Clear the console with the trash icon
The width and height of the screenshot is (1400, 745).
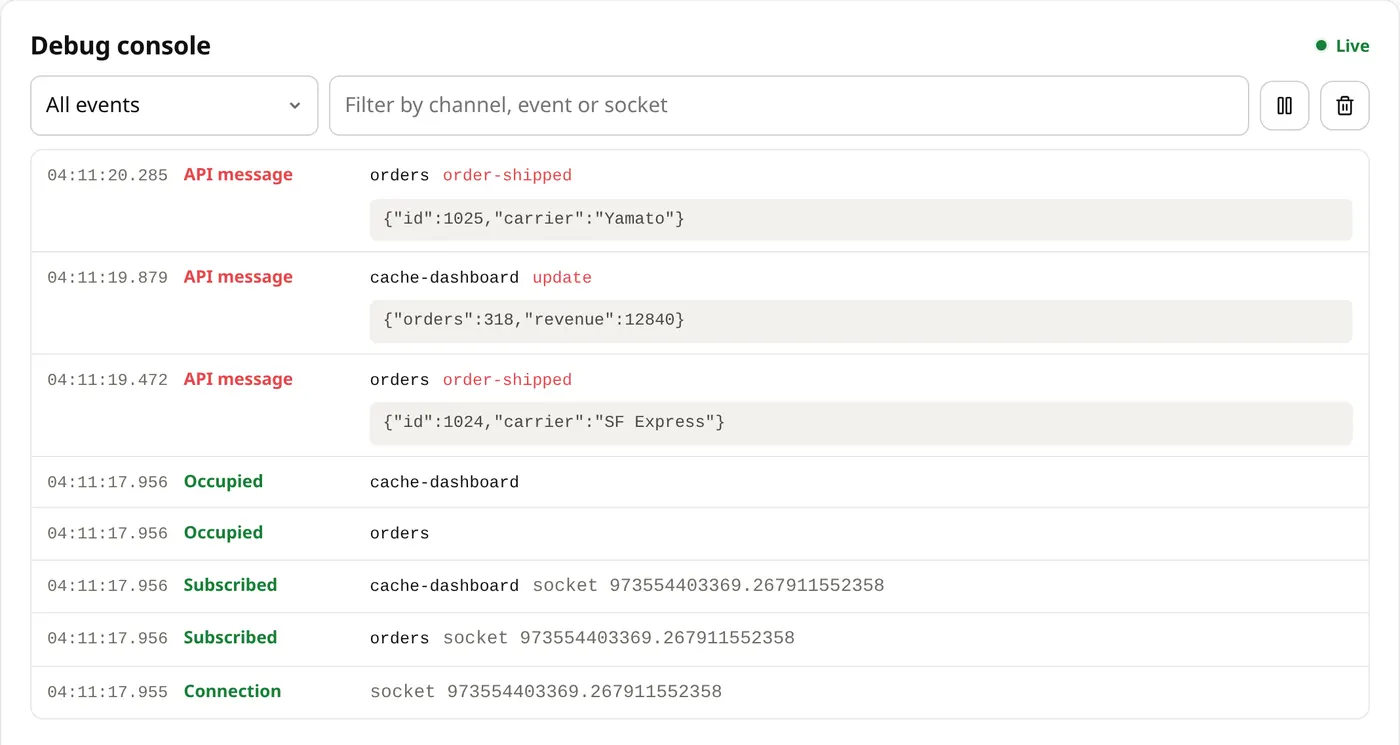click(1345, 105)
